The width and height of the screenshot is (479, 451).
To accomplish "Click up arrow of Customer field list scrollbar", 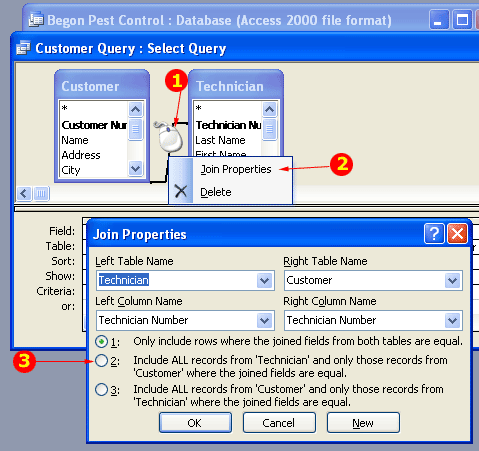I will click(x=135, y=109).
